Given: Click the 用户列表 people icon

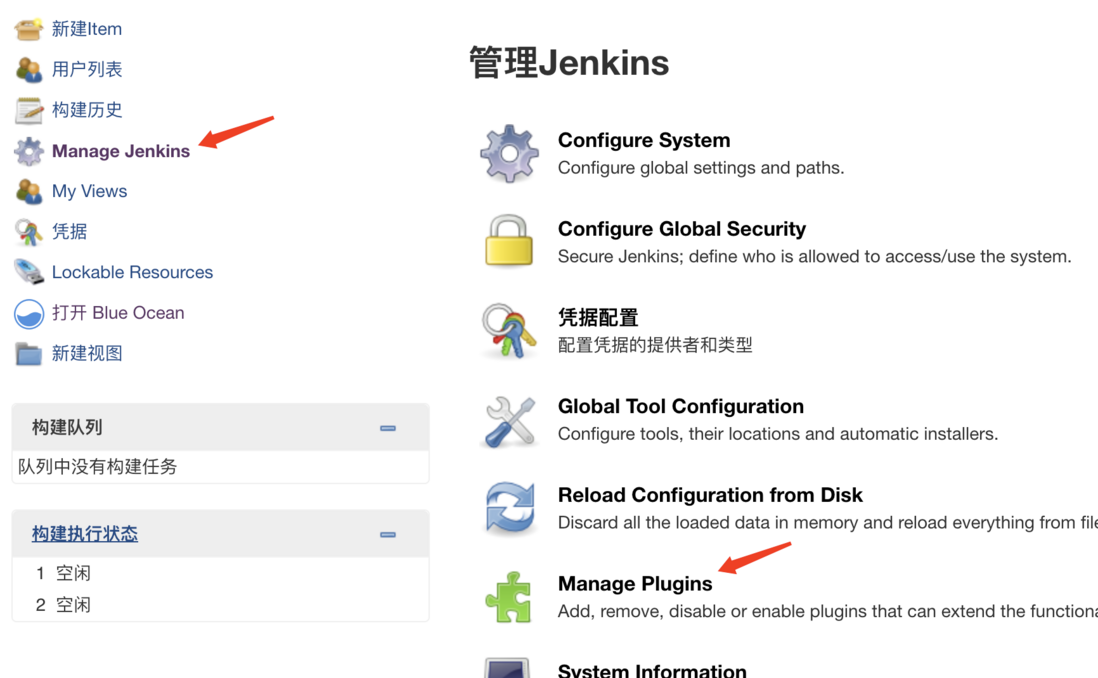Looking at the screenshot, I should (x=29, y=69).
